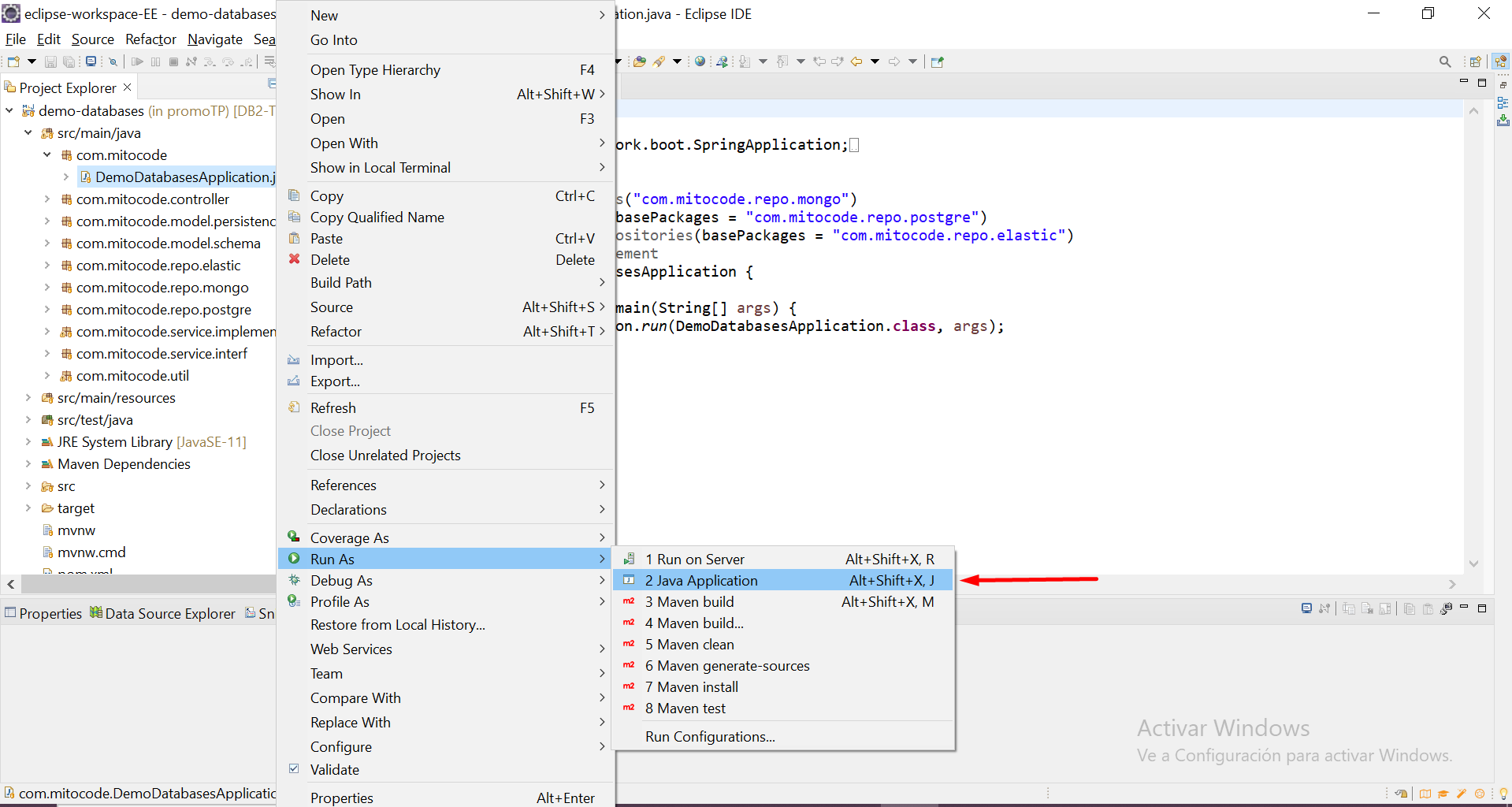Click the Project Explorer horizontal scrollbar
The height and width of the screenshot is (807, 1512).
[148, 584]
